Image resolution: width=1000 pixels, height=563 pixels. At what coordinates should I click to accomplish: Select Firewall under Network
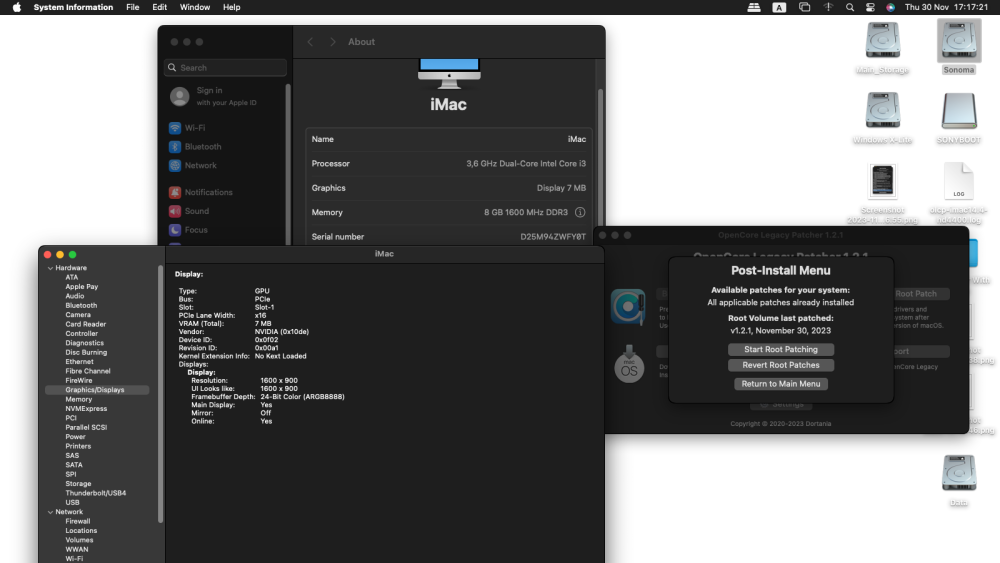(x=78, y=522)
